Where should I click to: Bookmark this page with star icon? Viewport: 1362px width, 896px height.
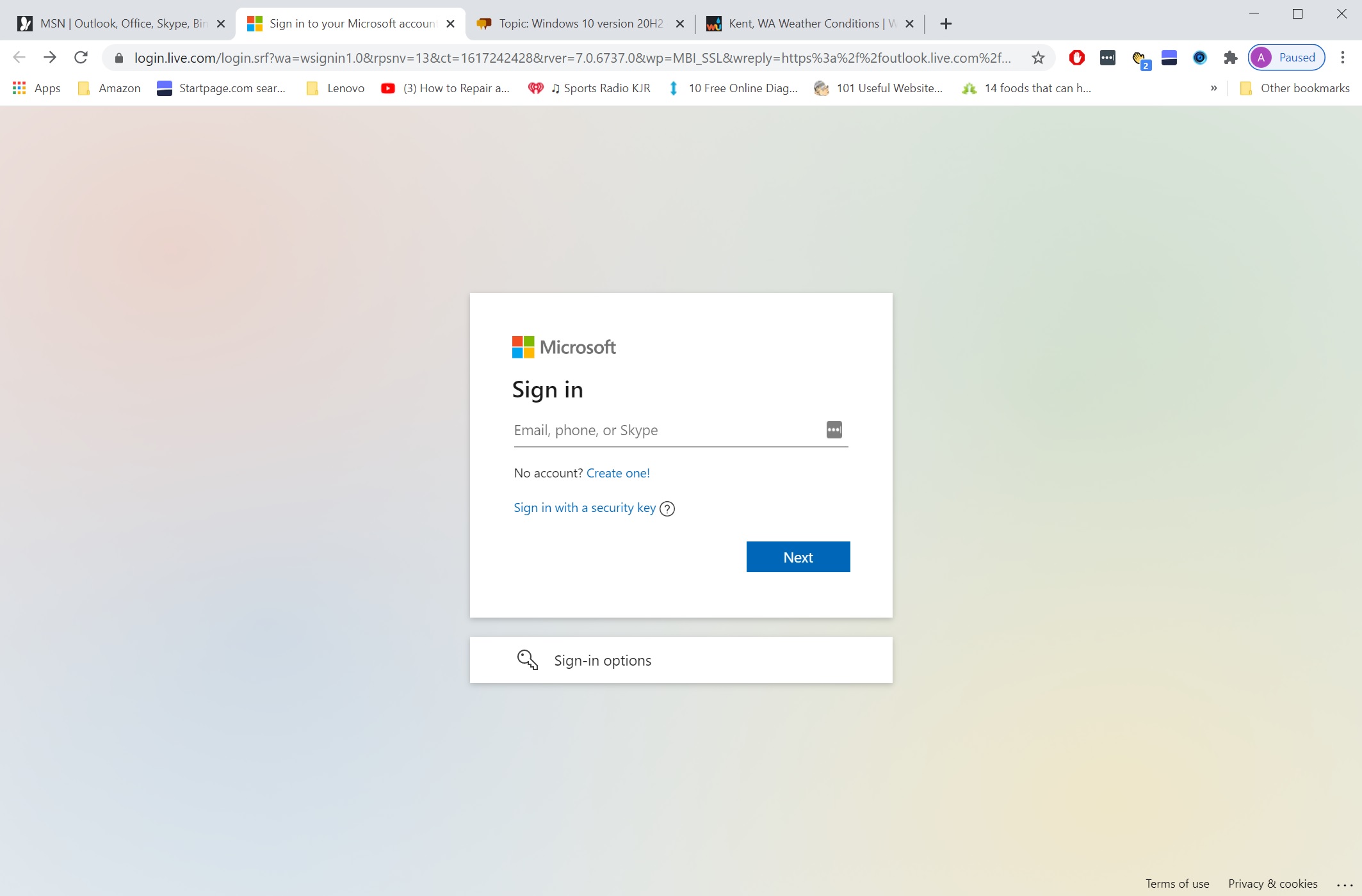(1038, 58)
